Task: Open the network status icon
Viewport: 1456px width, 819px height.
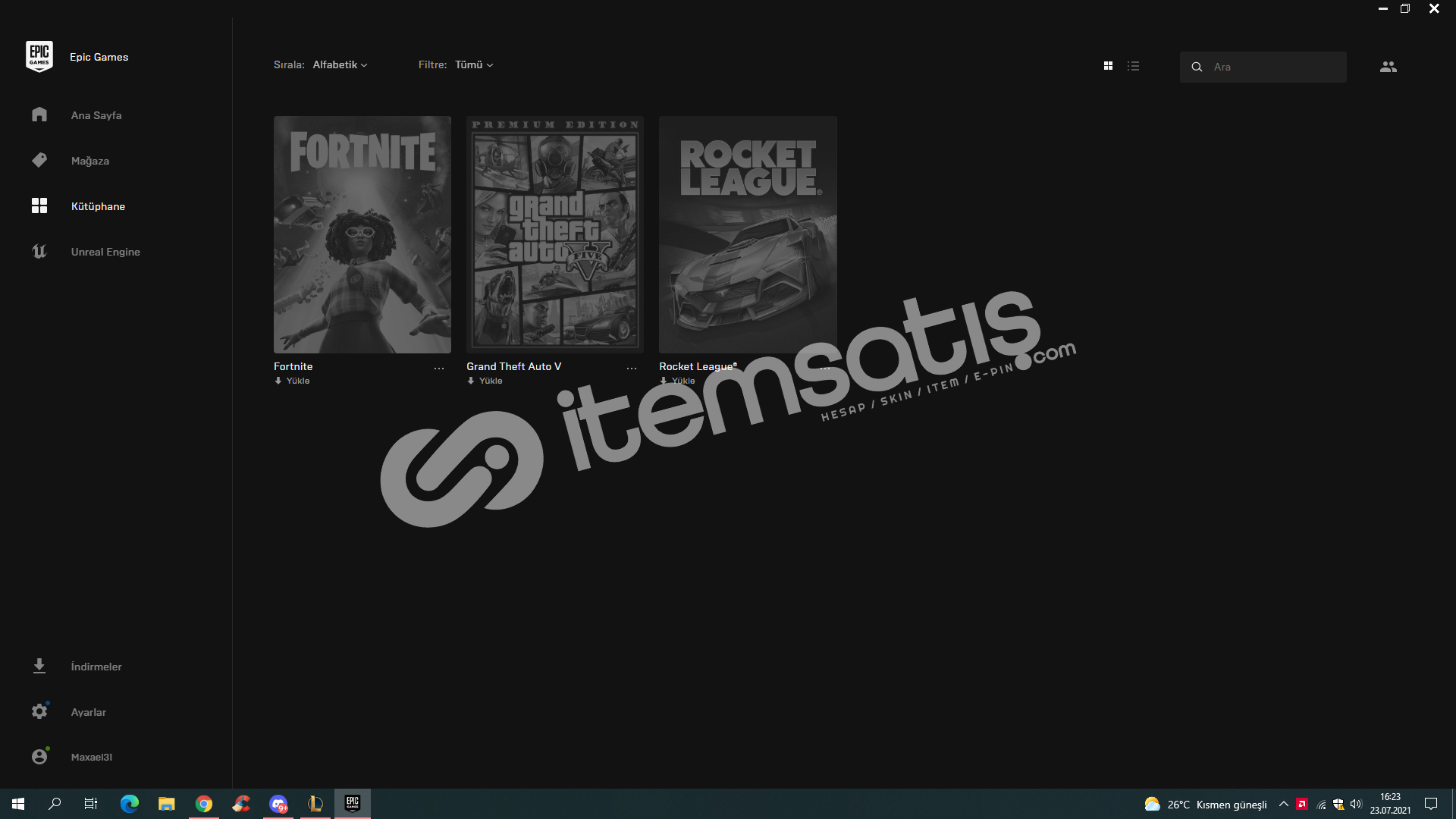Action: pos(1321,805)
